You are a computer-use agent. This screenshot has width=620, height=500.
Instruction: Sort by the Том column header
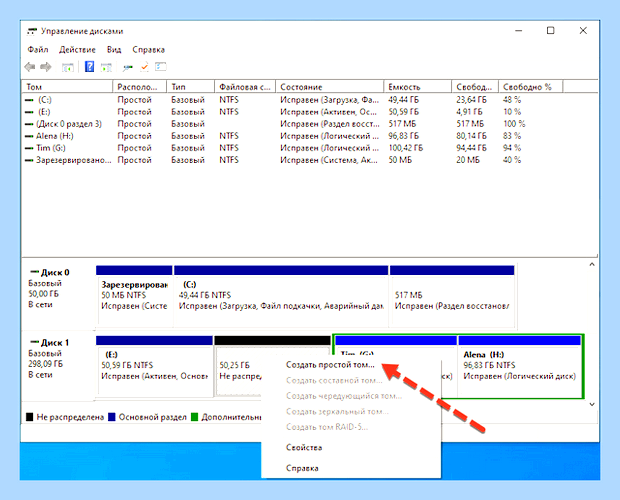(67, 87)
